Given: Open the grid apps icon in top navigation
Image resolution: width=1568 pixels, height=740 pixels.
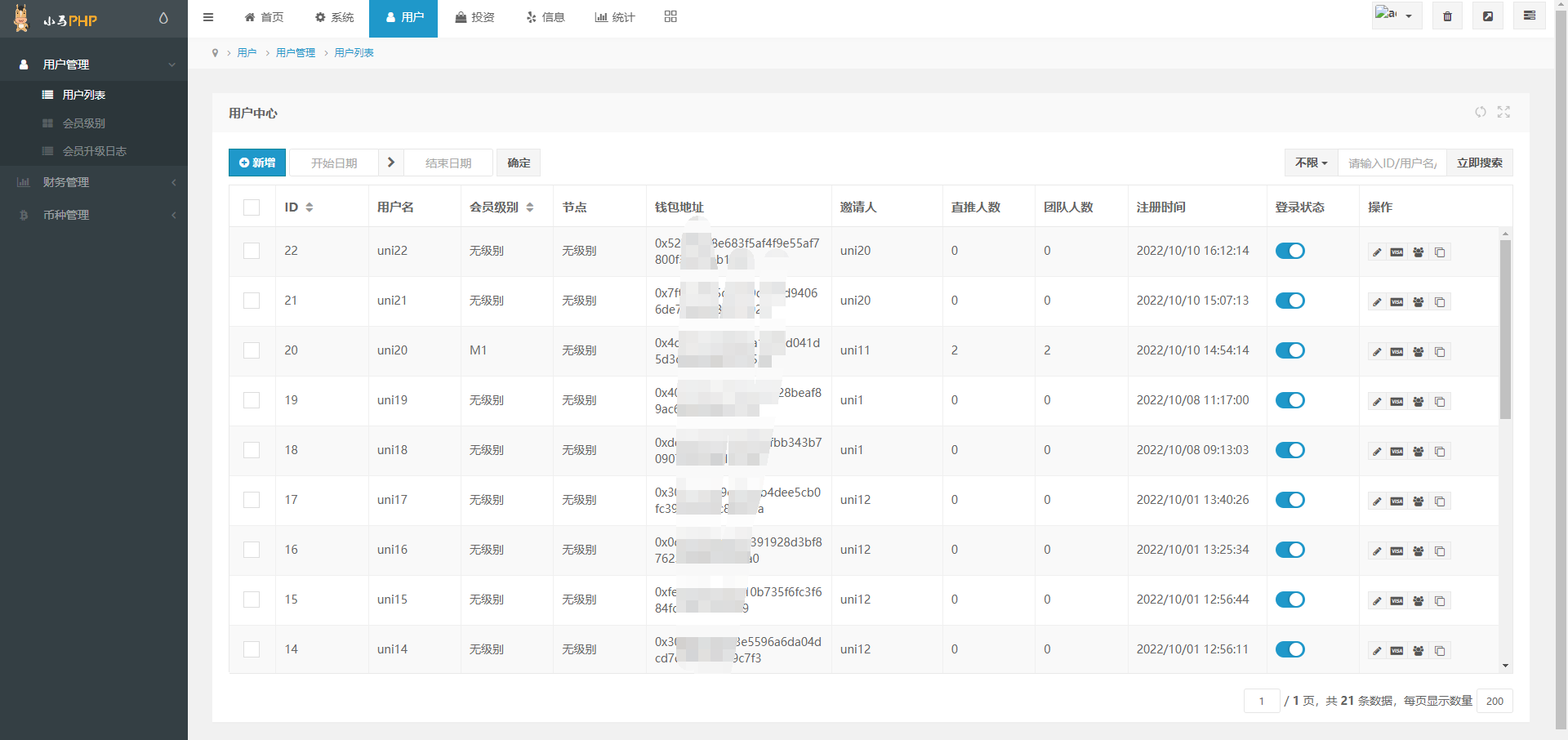Looking at the screenshot, I should [670, 17].
